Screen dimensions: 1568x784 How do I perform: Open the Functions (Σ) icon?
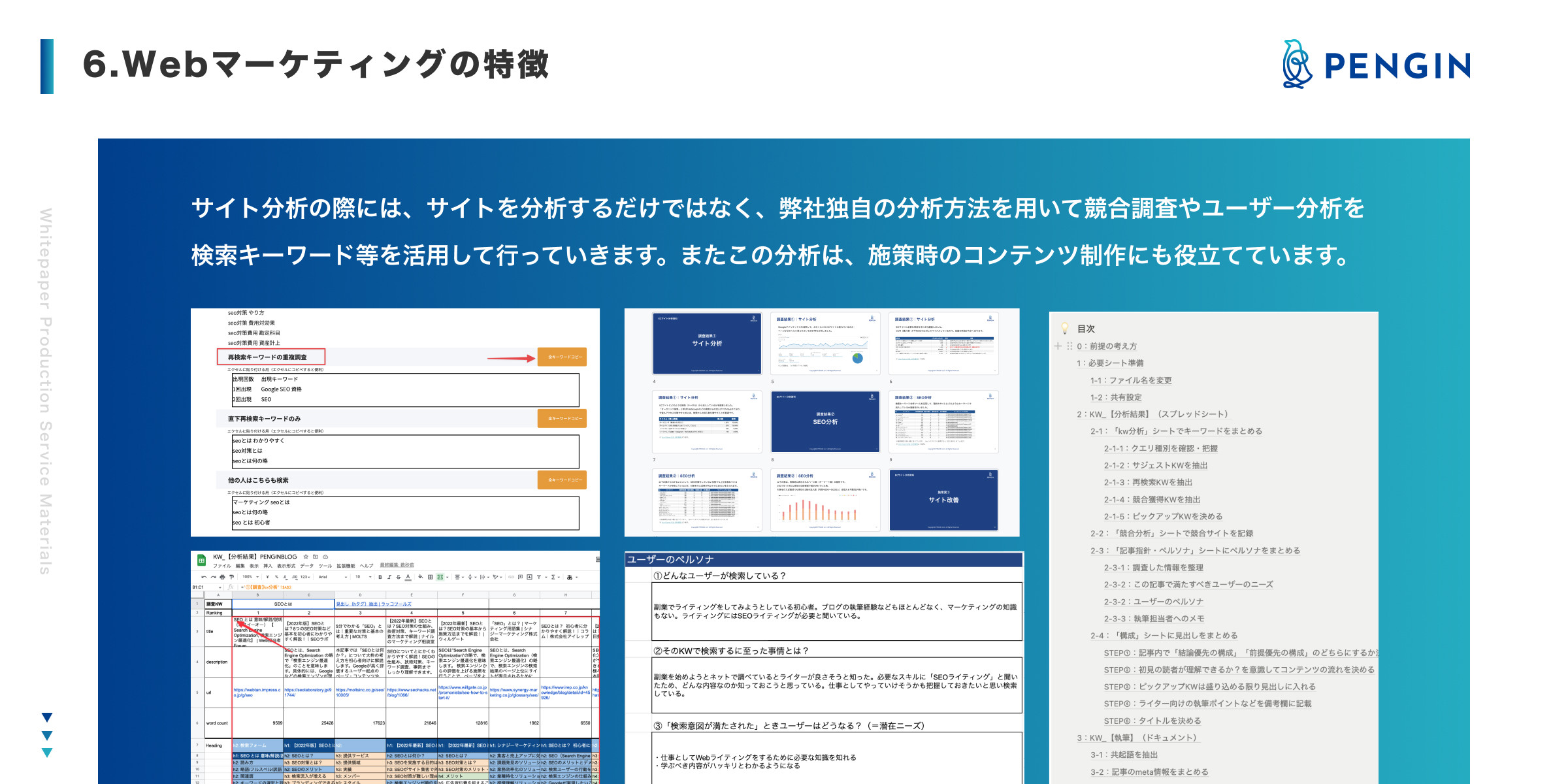click(x=552, y=577)
